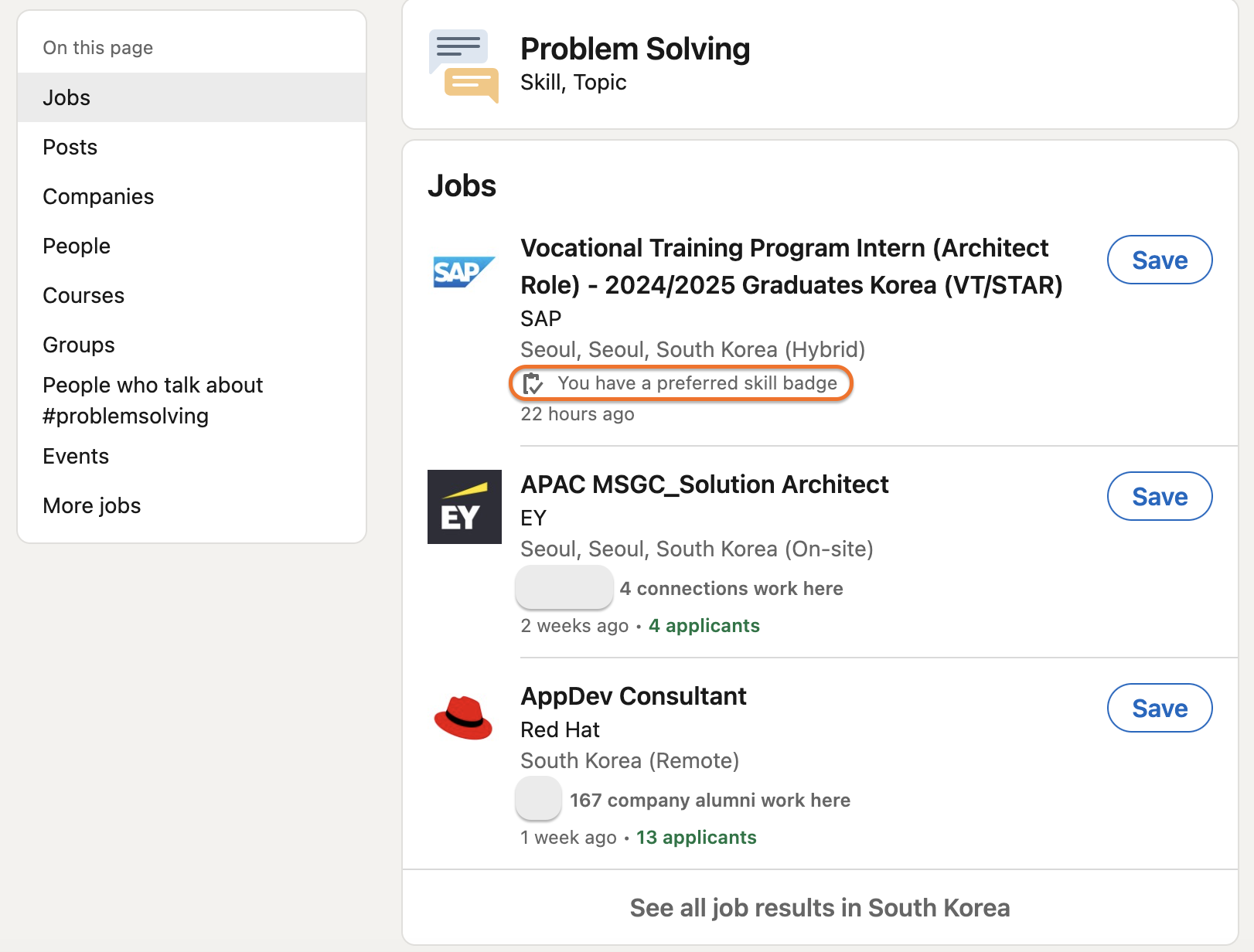Click the '1 week ago' posting time
Image resolution: width=1254 pixels, height=952 pixels.
pos(568,838)
